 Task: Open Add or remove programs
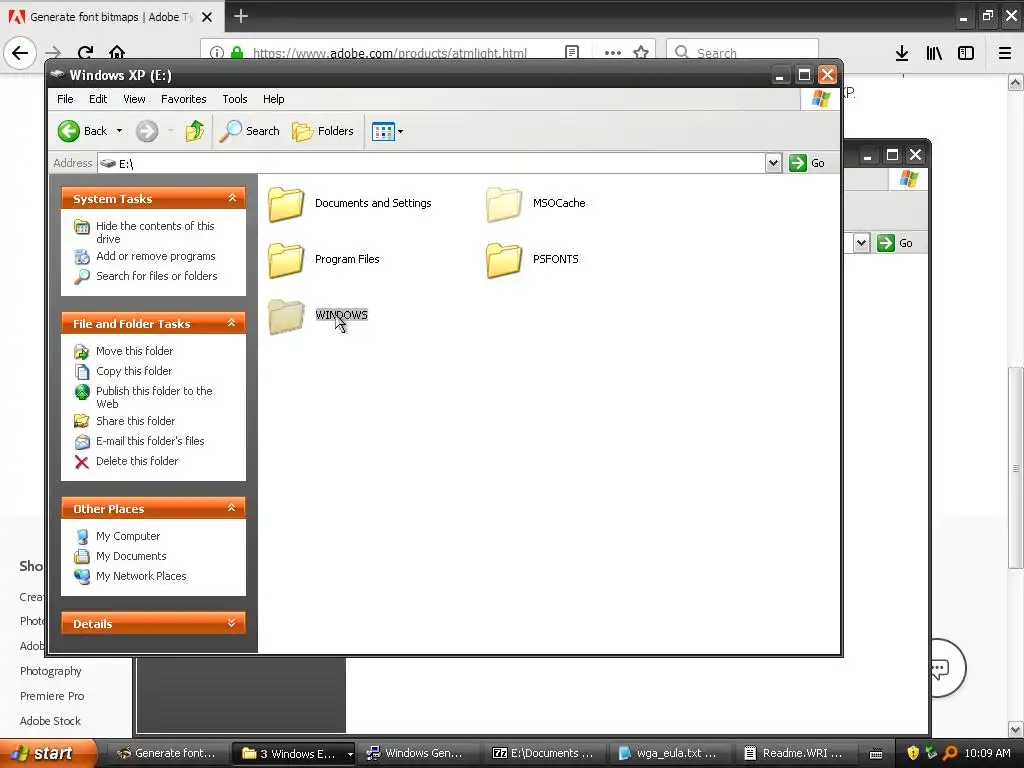coord(155,257)
